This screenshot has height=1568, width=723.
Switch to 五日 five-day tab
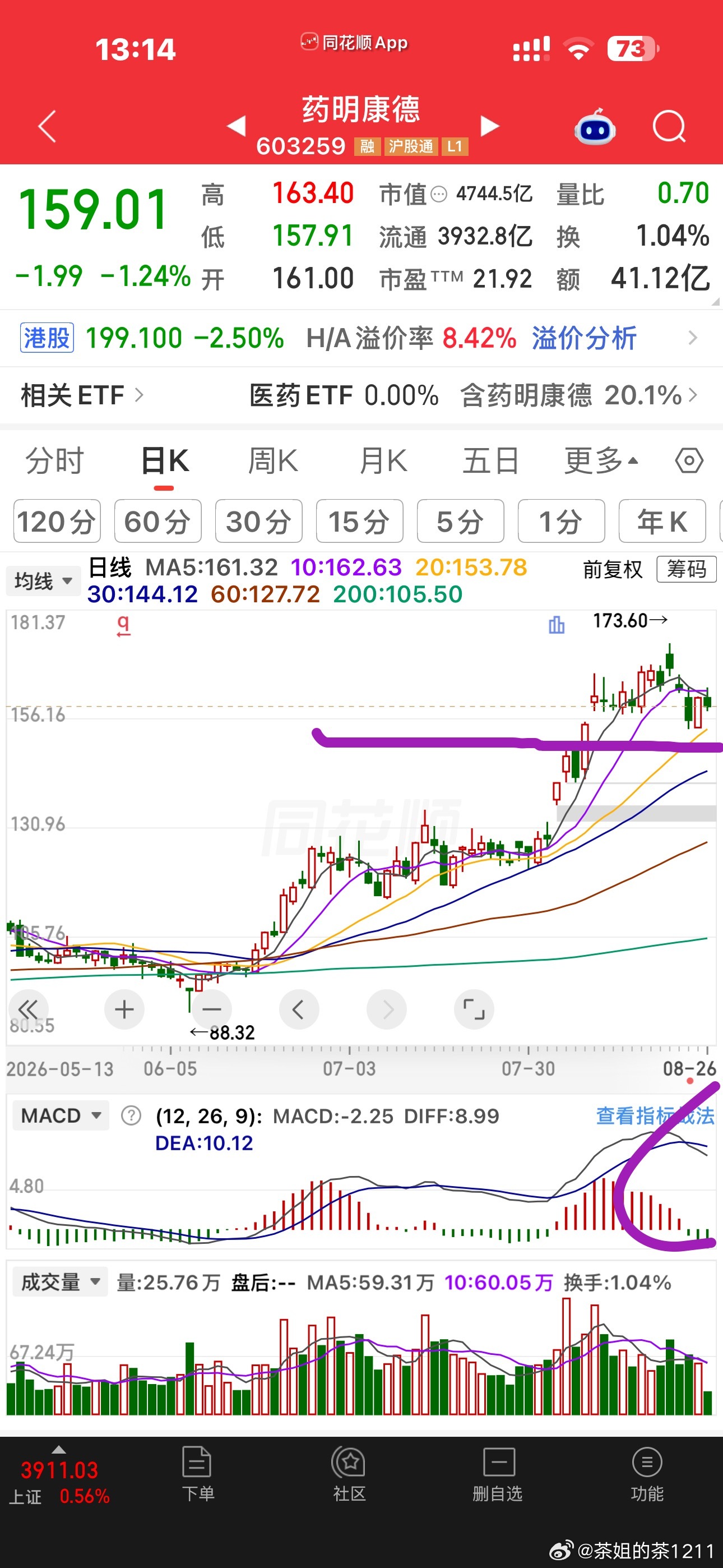490,461
